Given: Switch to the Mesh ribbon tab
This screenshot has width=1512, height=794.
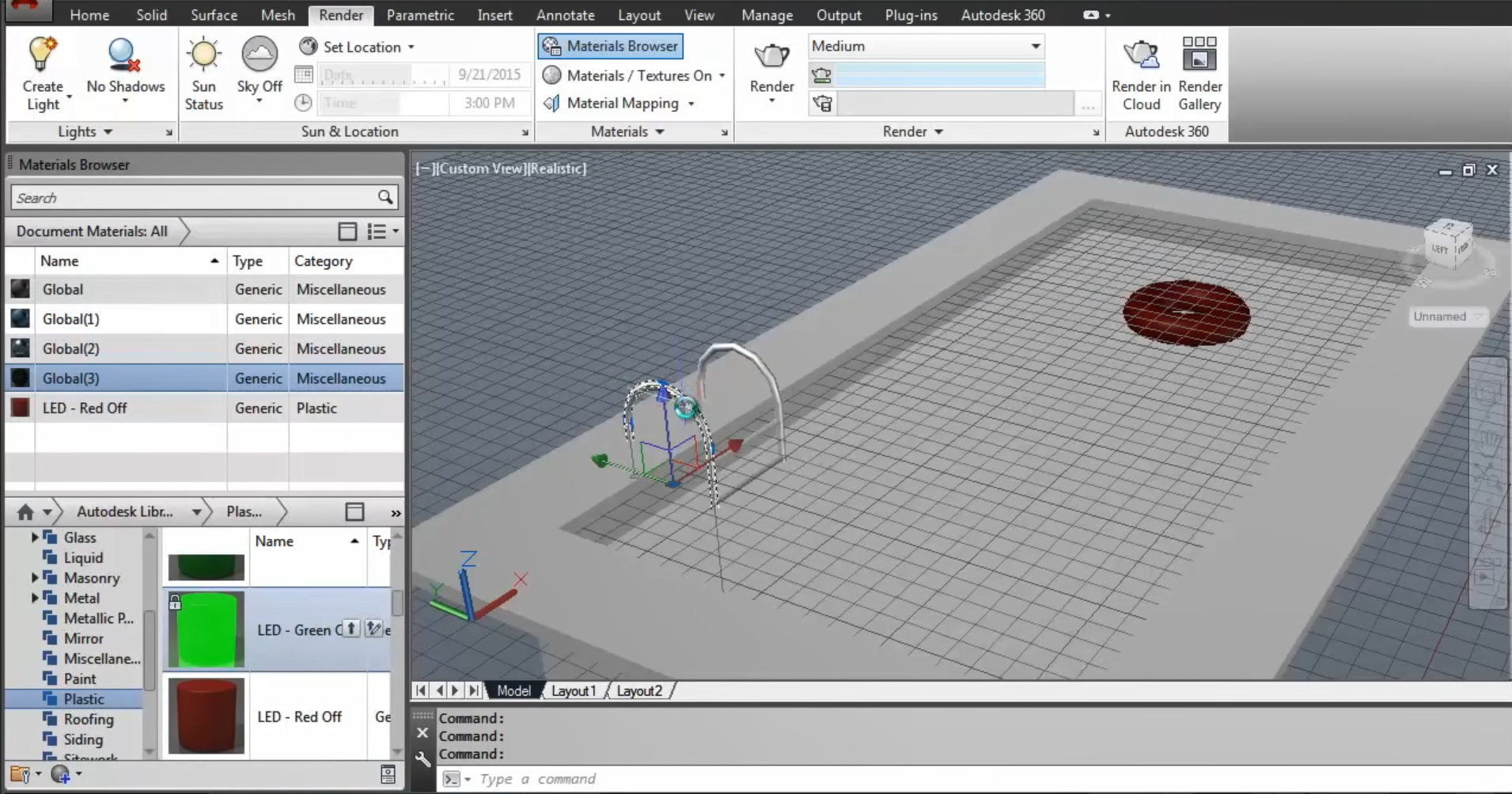Looking at the screenshot, I should [x=278, y=15].
